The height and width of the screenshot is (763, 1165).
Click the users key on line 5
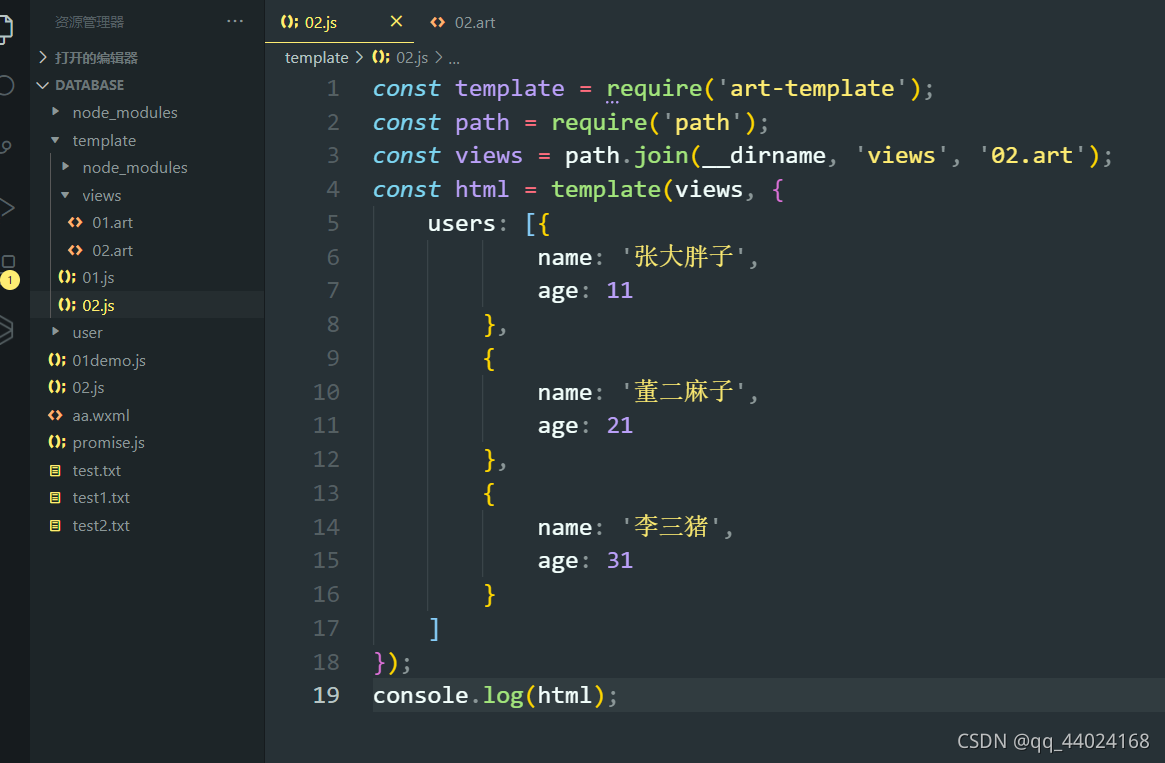click(461, 224)
